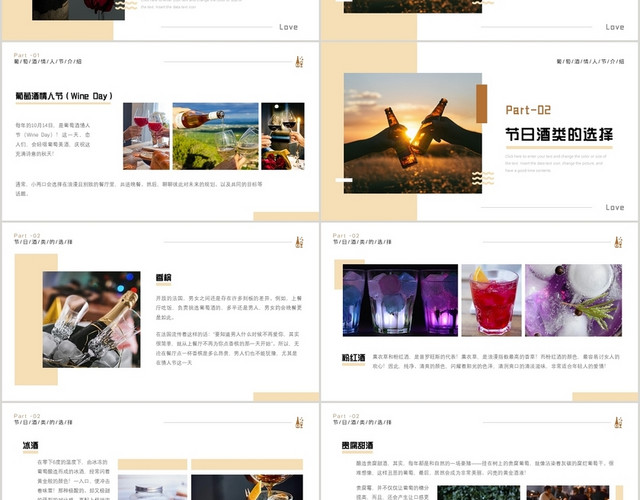640x500 pixels.
Task: Open the dark cocktail photo on 冰酒 slide
Action: pos(247,487)
